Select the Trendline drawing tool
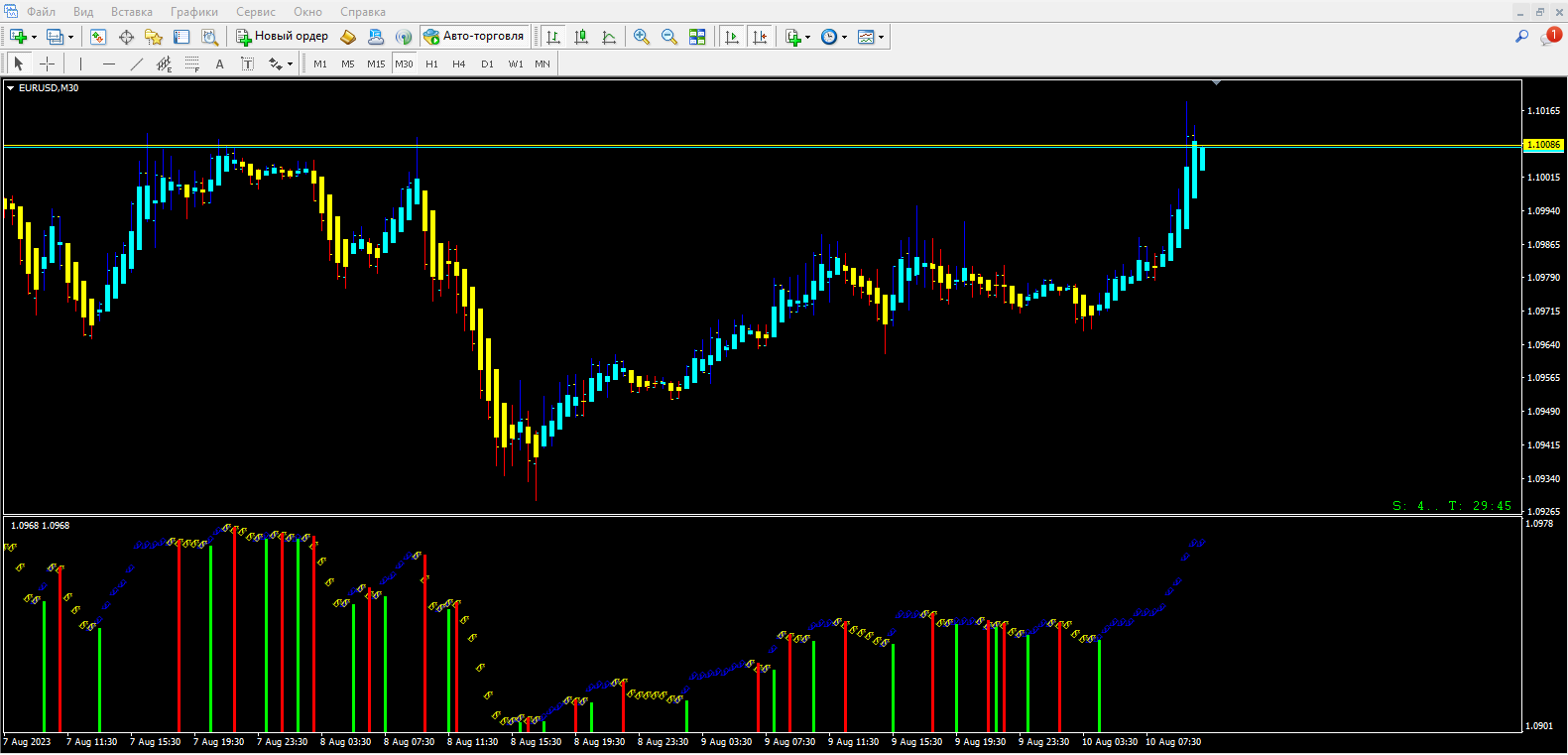1568x755 pixels. tap(137, 63)
